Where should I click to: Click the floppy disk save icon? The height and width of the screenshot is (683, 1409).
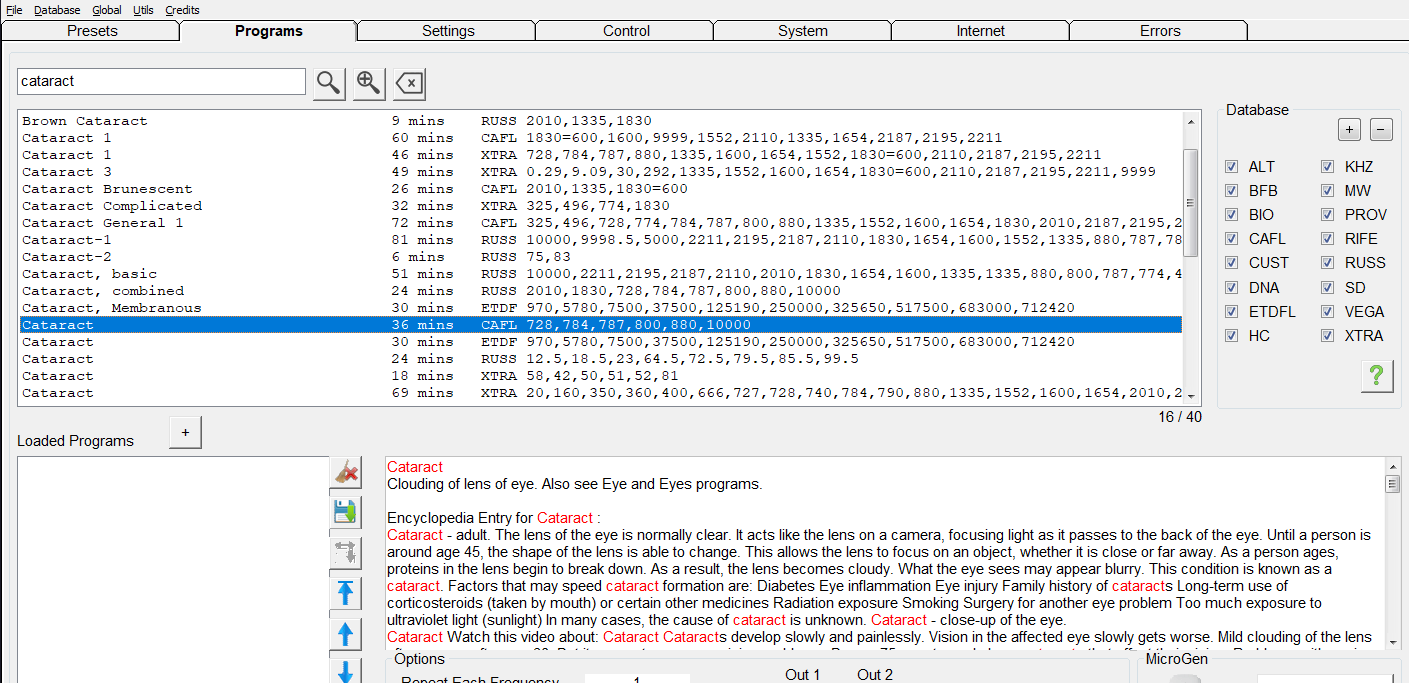[346, 512]
